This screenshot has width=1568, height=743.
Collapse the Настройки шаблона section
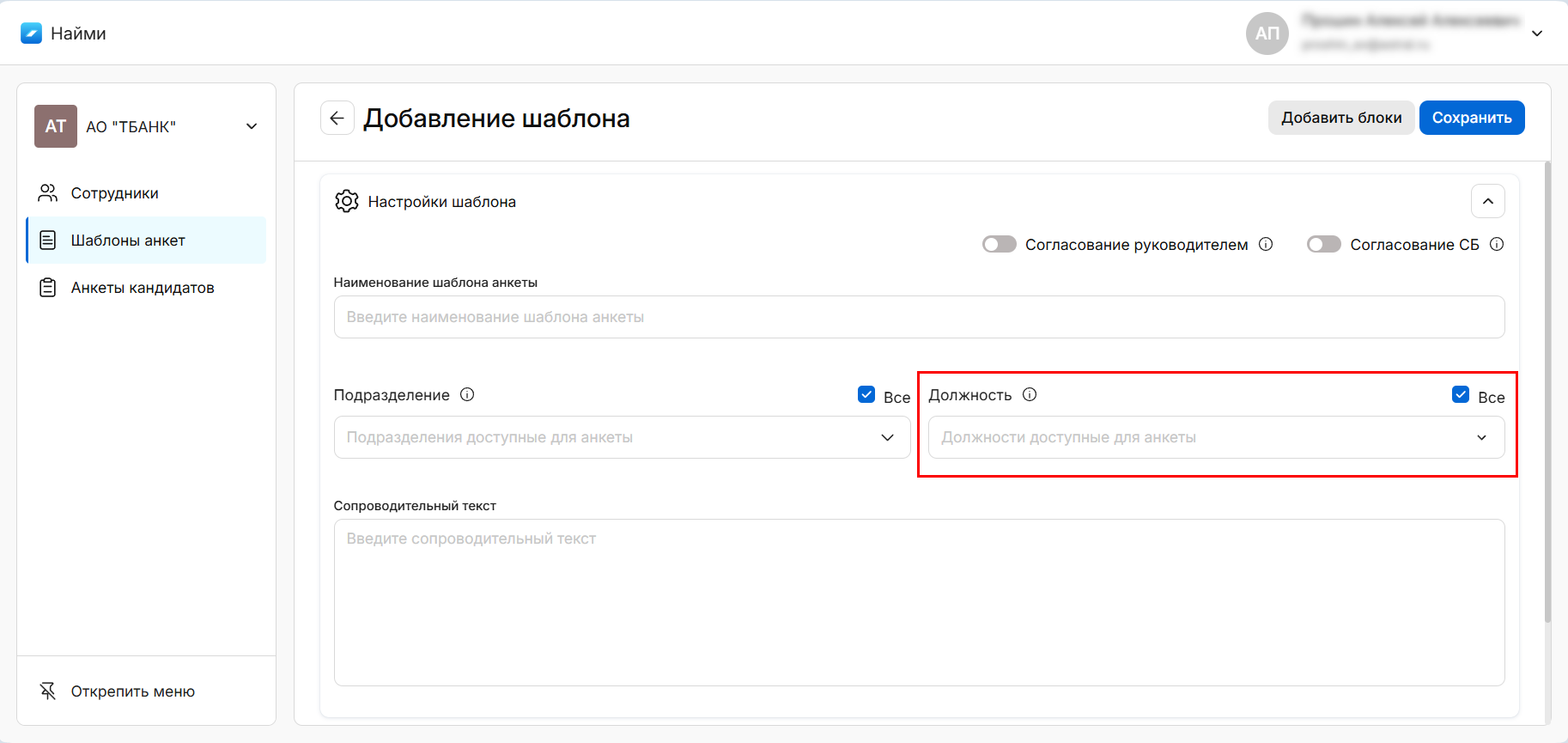1487,202
